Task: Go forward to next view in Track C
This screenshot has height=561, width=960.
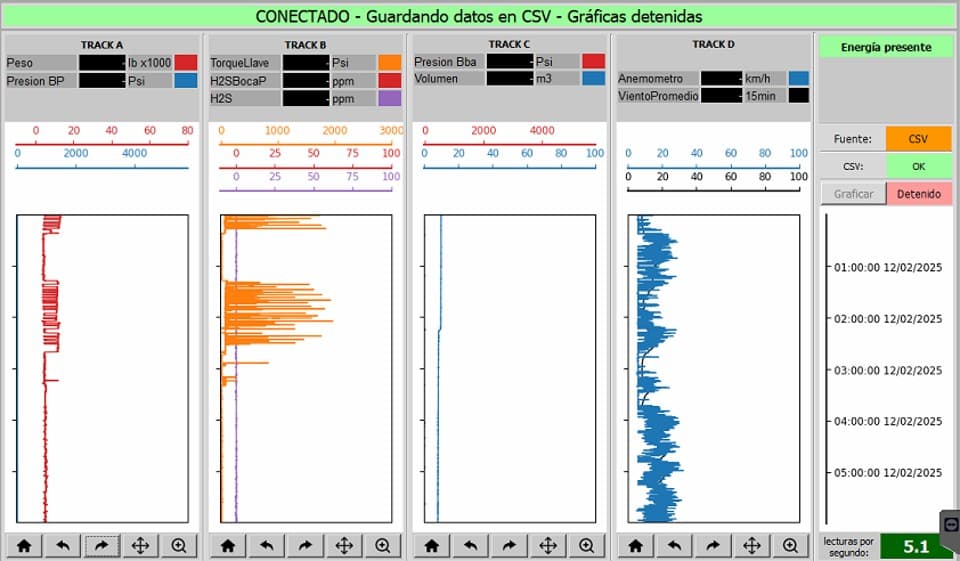Action: (509, 545)
